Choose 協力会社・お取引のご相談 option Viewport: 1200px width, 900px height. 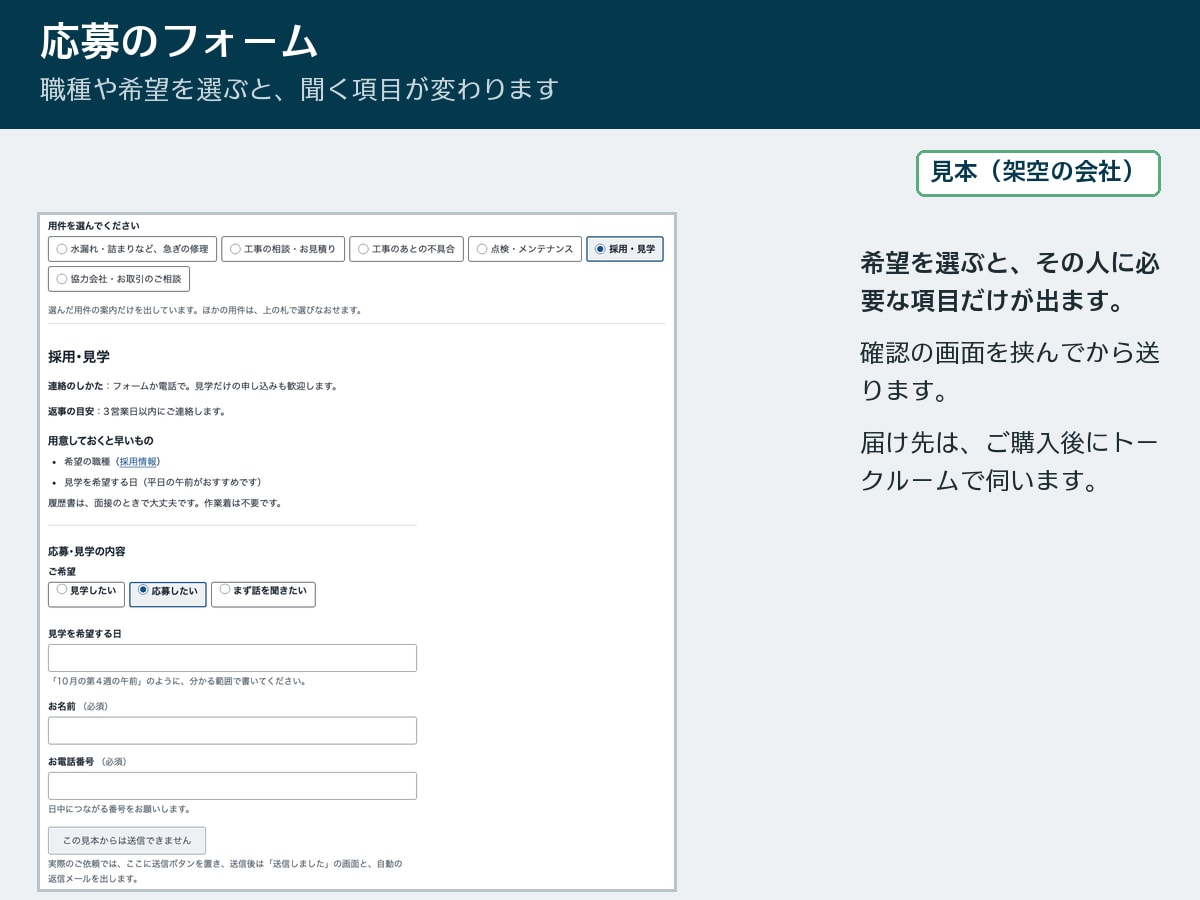click(119, 279)
